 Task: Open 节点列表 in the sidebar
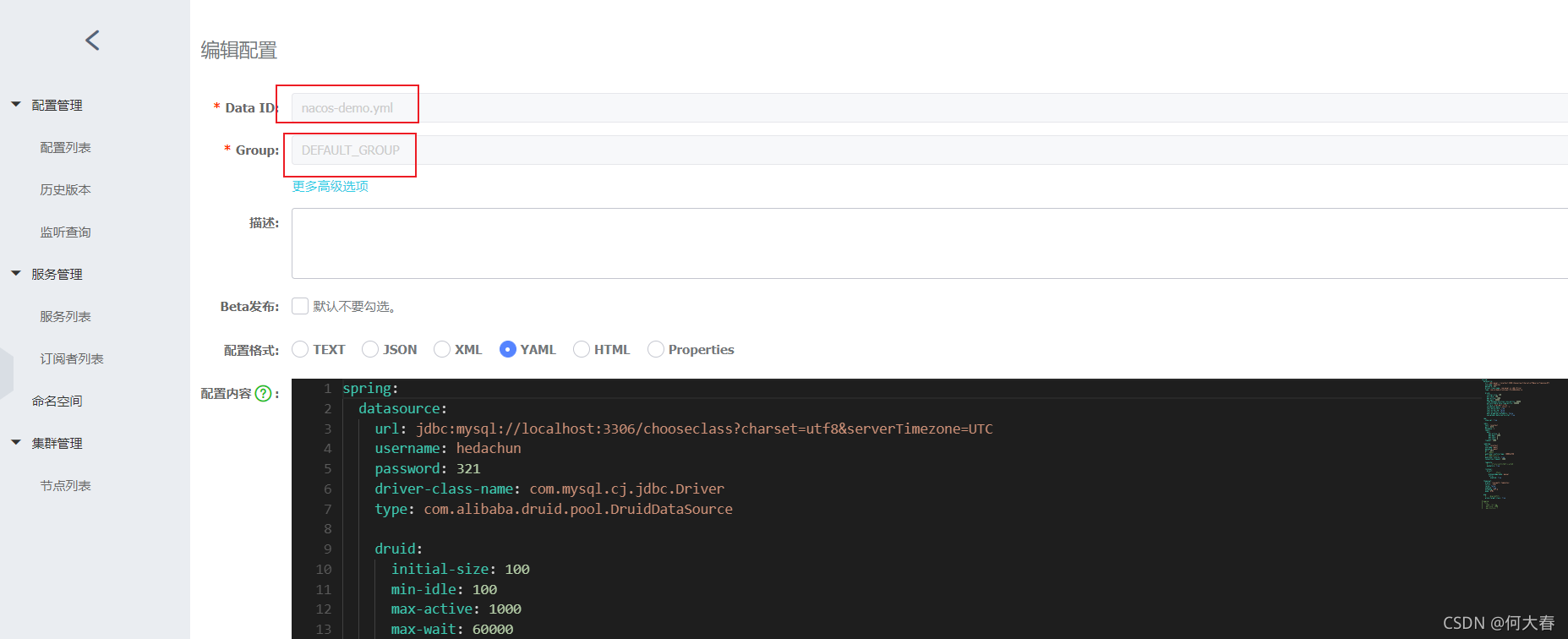pyautogui.click(x=65, y=485)
